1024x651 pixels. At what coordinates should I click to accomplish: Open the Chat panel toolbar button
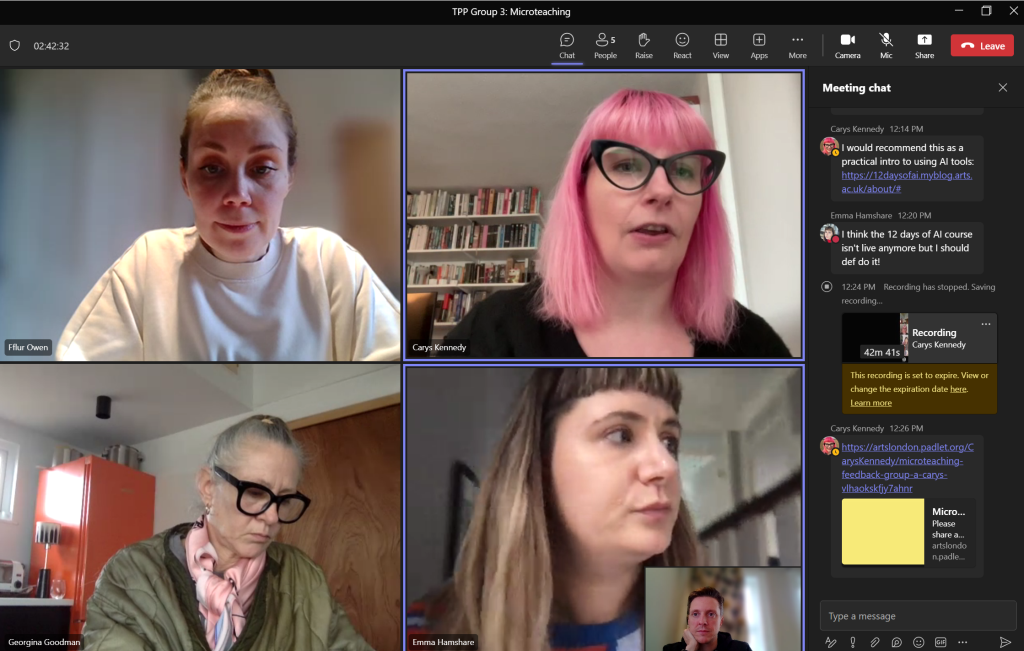coord(567,46)
